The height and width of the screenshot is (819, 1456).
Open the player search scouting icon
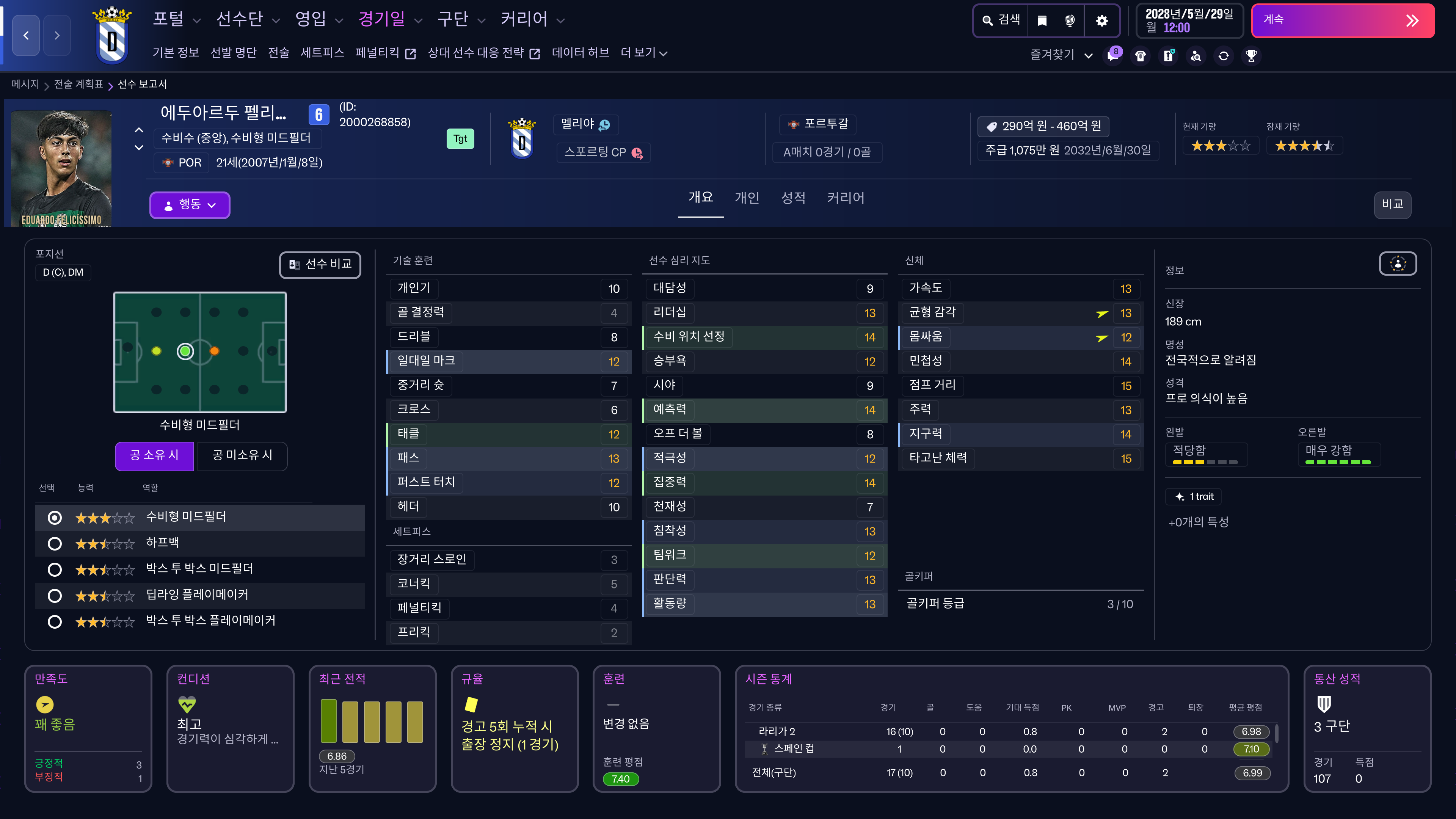click(x=1196, y=55)
